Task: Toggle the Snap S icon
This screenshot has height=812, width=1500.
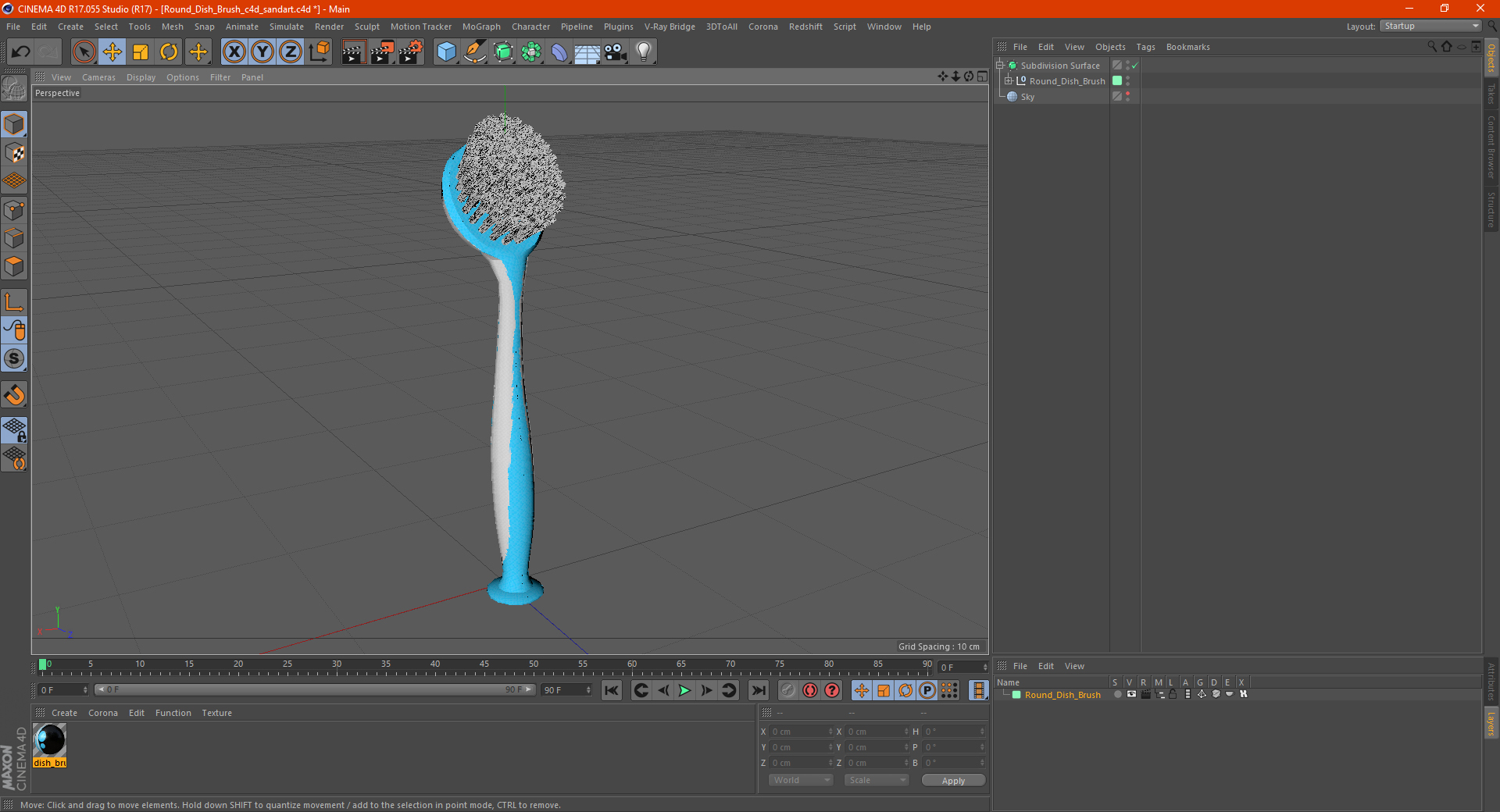Action: tap(14, 359)
